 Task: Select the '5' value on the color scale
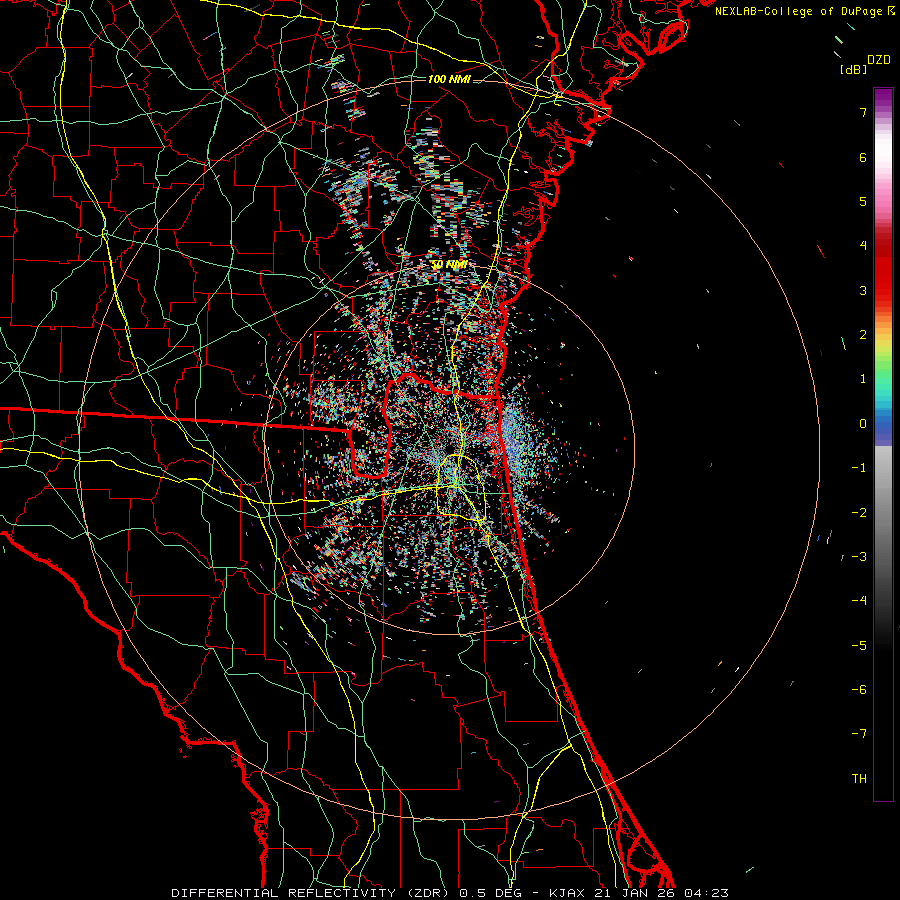(863, 201)
